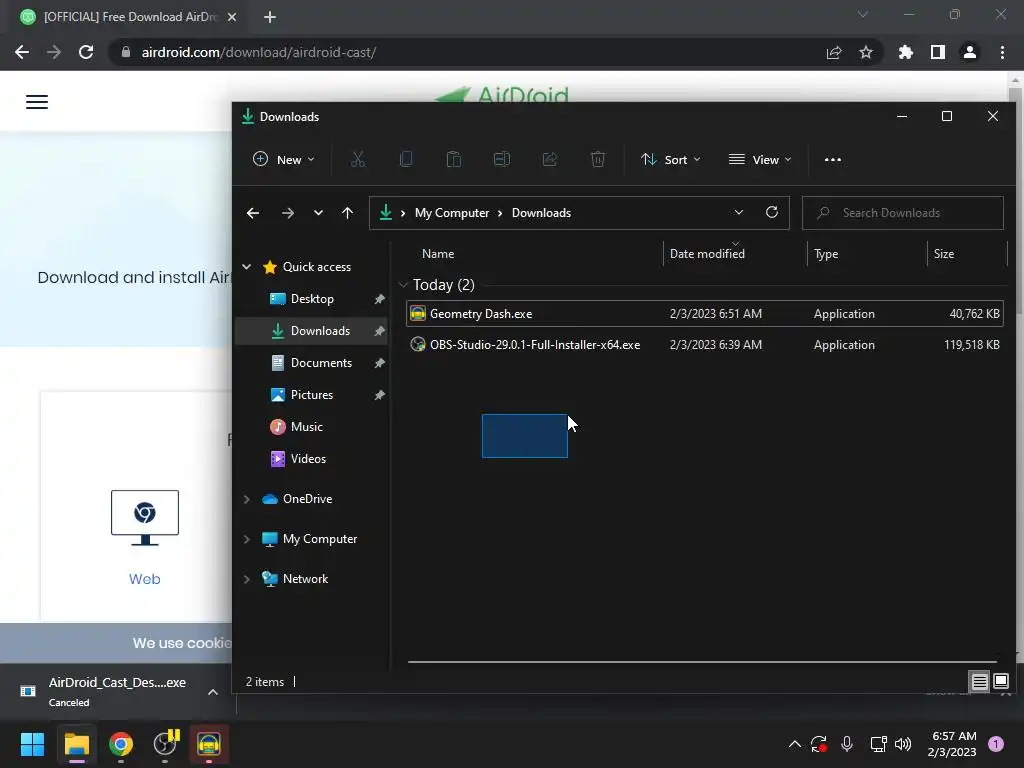Click the Copy icon in Explorer toolbar

coord(406,159)
